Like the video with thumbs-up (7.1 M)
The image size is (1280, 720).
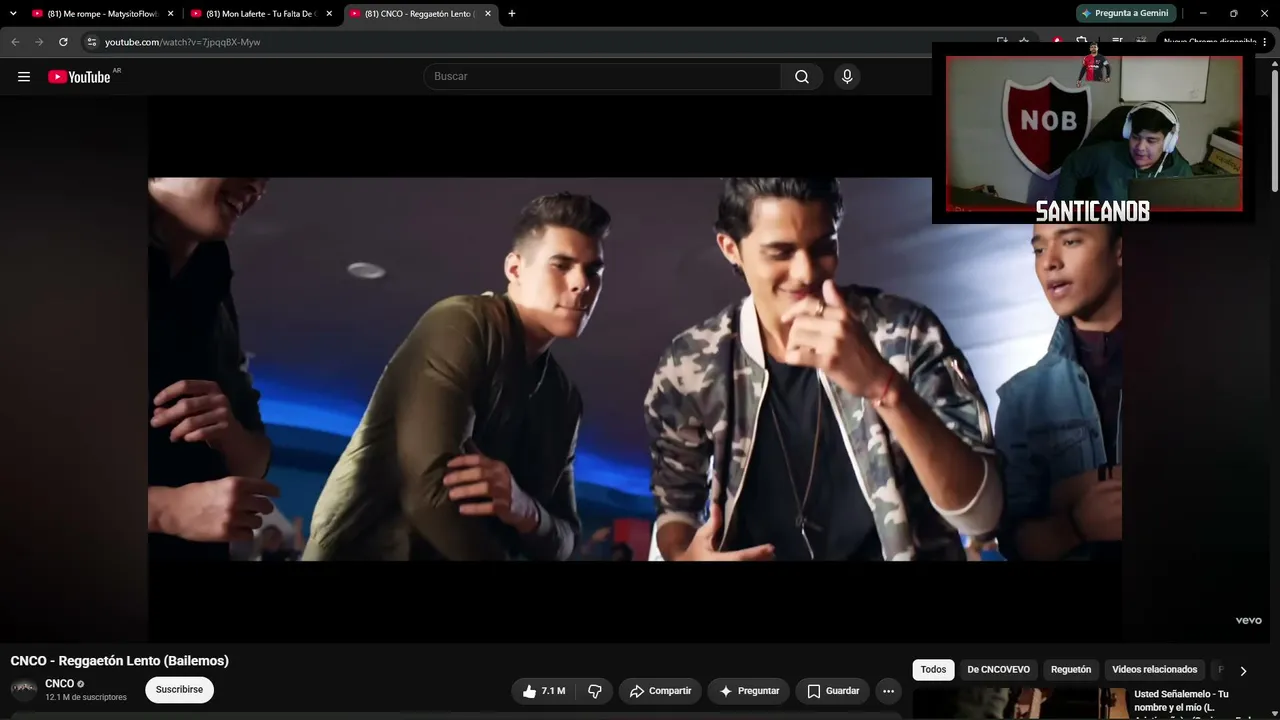(544, 691)
